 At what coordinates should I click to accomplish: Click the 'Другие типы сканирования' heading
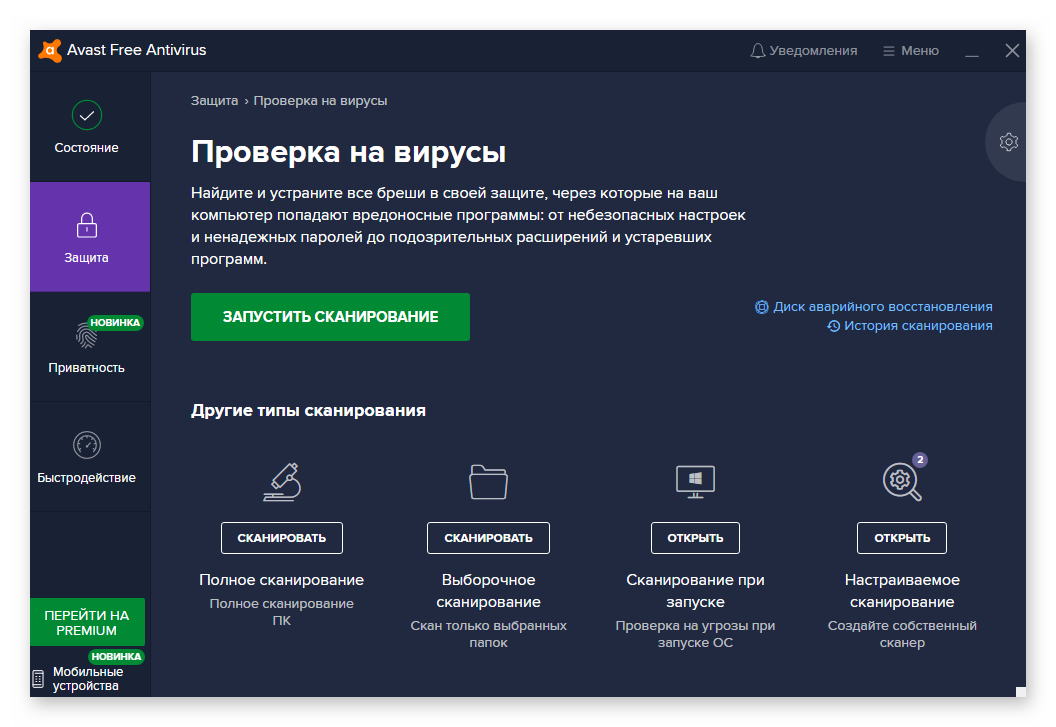pyautogui.click(x=308, y=410)
